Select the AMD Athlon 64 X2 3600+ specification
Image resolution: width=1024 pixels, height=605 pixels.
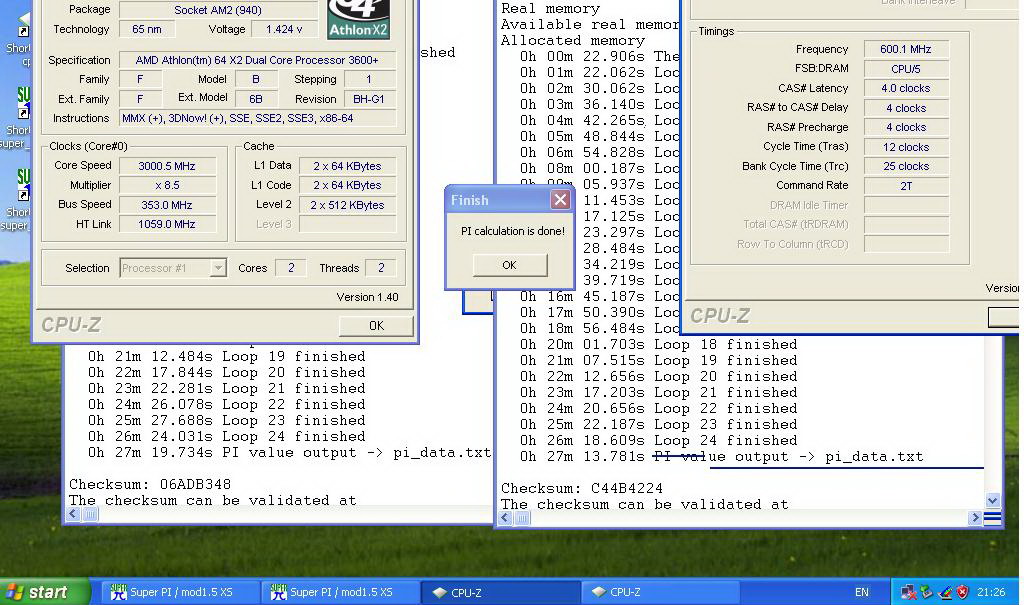click(257, 60)
